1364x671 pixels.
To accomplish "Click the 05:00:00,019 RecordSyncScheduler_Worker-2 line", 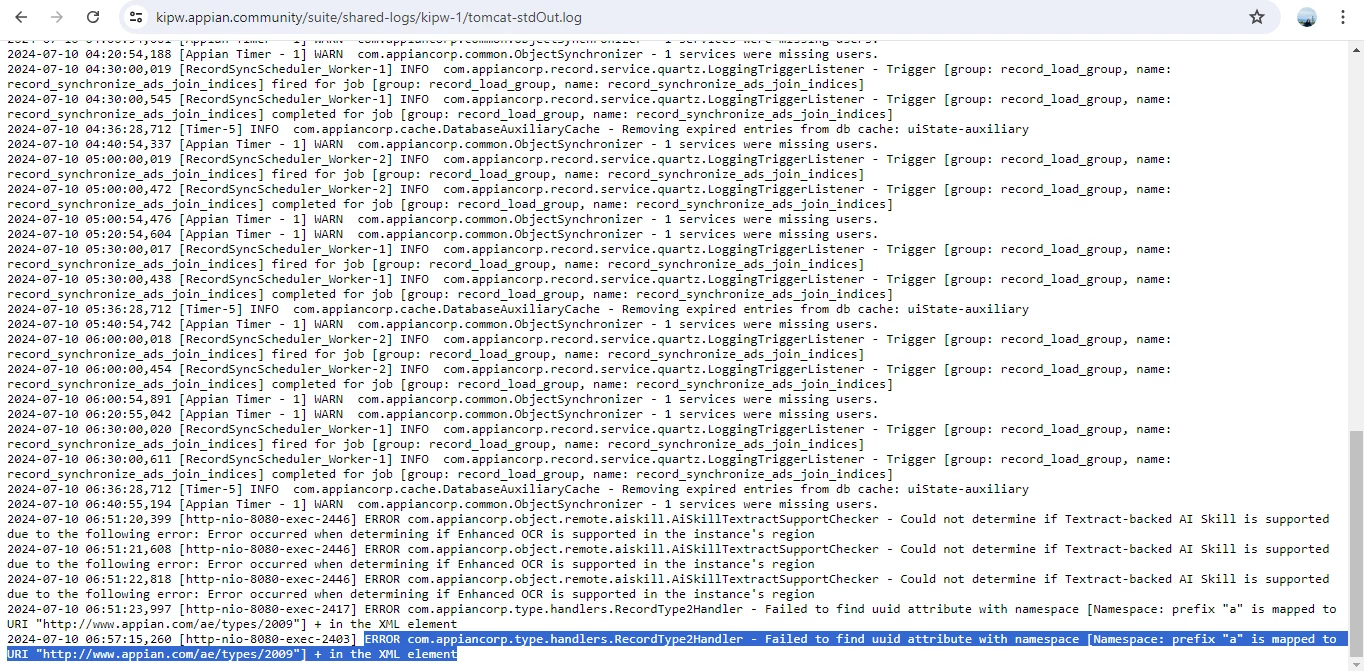I will click(589, 166).
